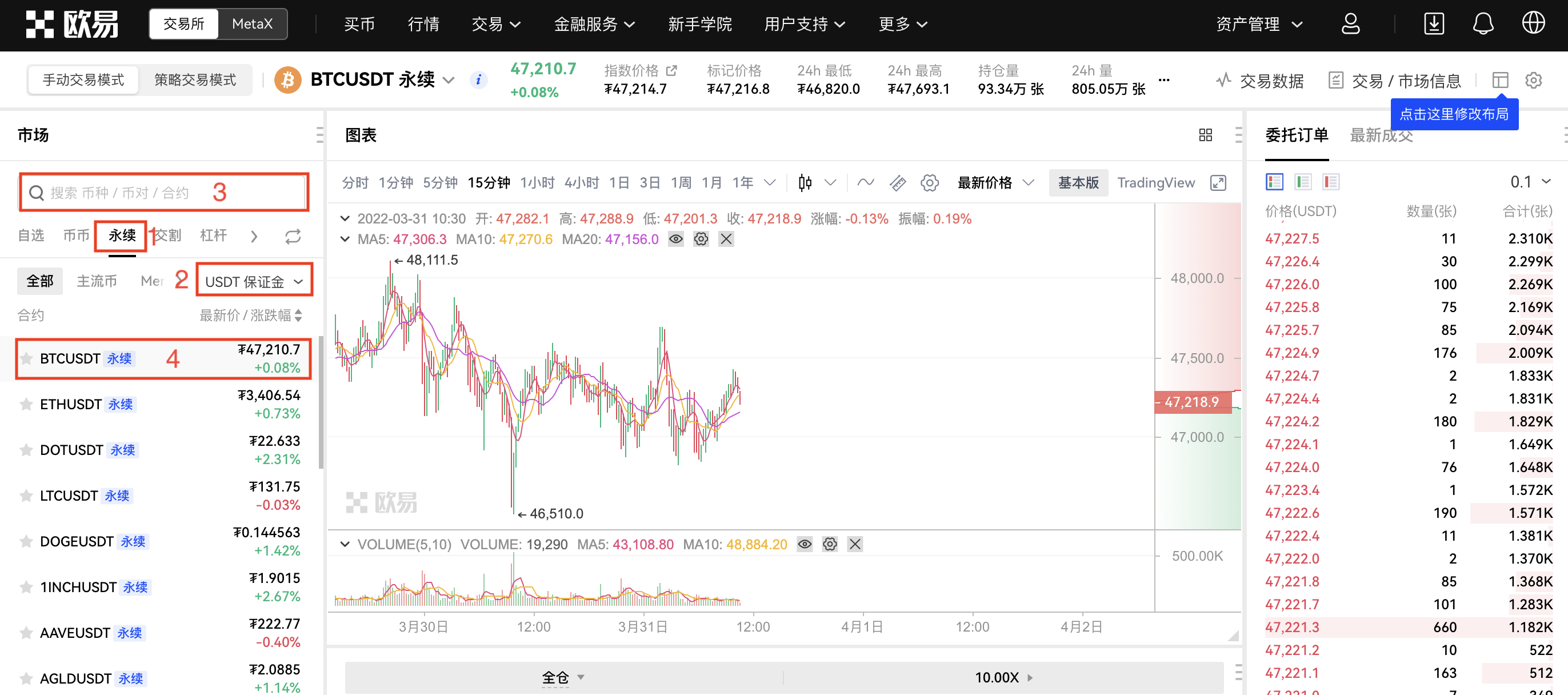Screen dimensions: 1568x695
Task: Click the market list refresh icon
Action: click(x=293, y=236)
